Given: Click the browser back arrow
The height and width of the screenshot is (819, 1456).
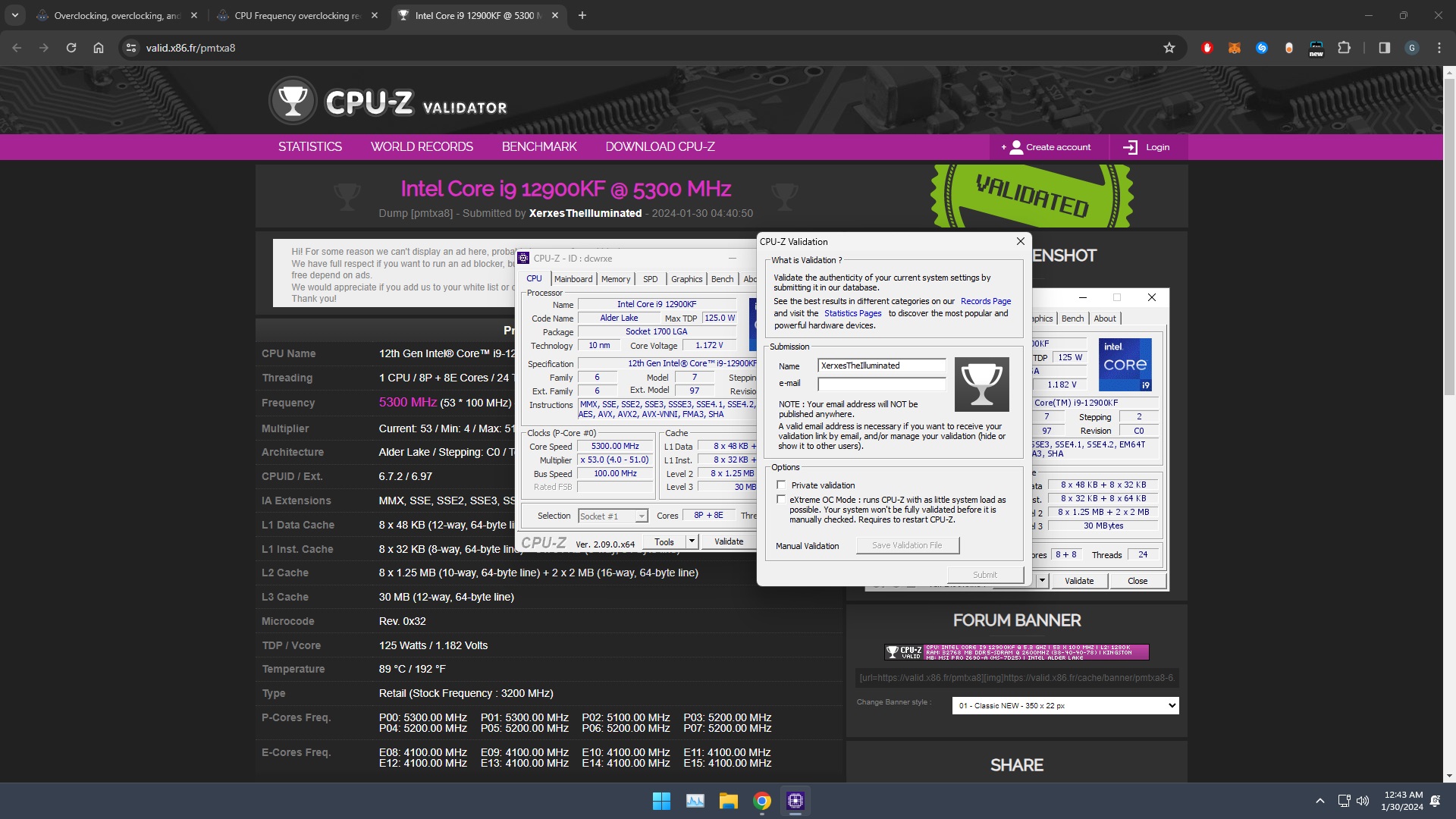Looking at the screenshot, I should tap(17, 48).
